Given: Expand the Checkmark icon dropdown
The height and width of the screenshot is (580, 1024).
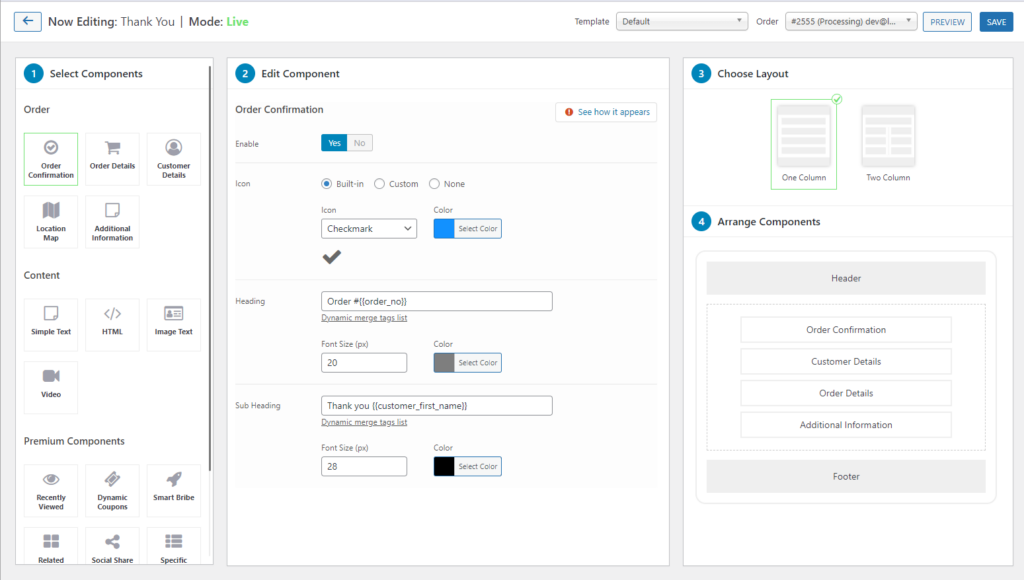Looking at the screenshot, I should coord(369,229).
